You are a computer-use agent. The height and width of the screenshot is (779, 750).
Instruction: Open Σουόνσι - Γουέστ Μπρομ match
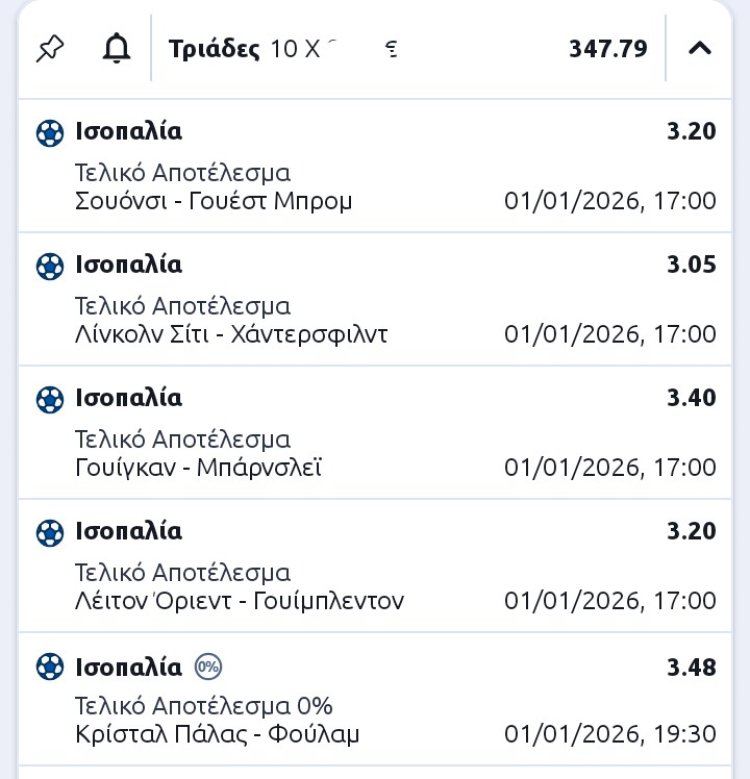pyautogui.click(x=214, y=201)
